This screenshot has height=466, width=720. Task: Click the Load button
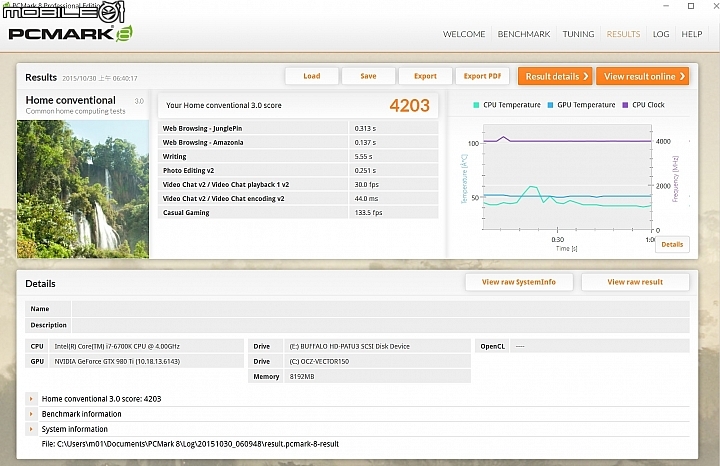(312, 76)
